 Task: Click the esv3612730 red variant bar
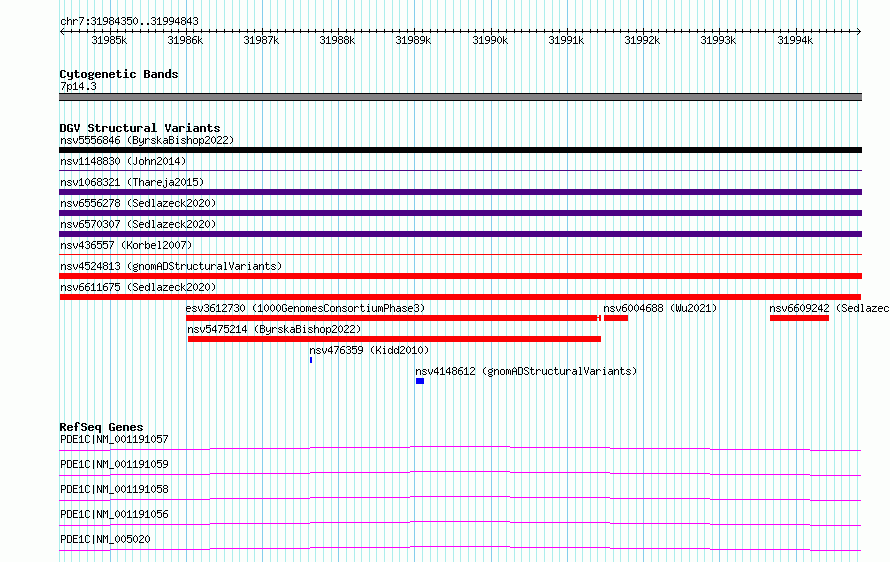pyautogui.click(x=393, y=318)
